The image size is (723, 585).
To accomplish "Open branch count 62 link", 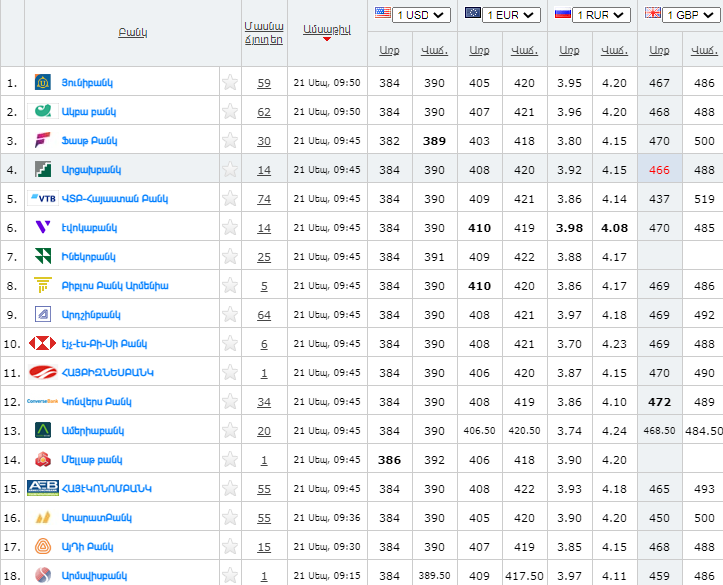I will point(264,112).
